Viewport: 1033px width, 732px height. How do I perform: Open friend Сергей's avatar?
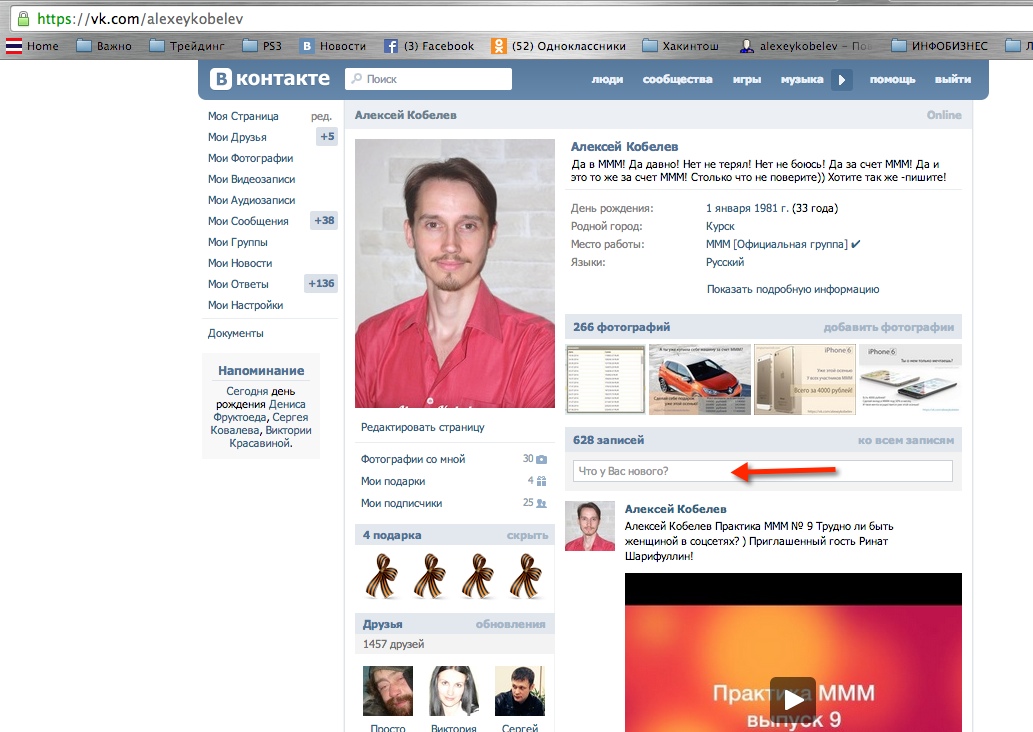(520, 690)
